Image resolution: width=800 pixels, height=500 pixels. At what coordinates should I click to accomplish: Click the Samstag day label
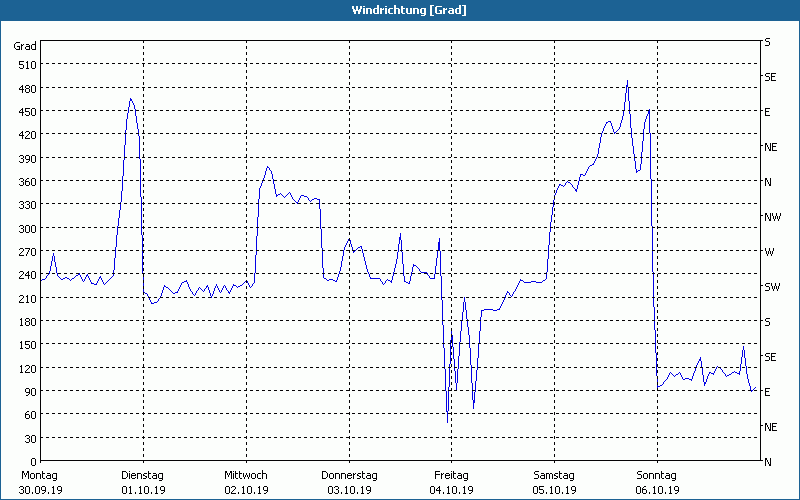point(554,476)
